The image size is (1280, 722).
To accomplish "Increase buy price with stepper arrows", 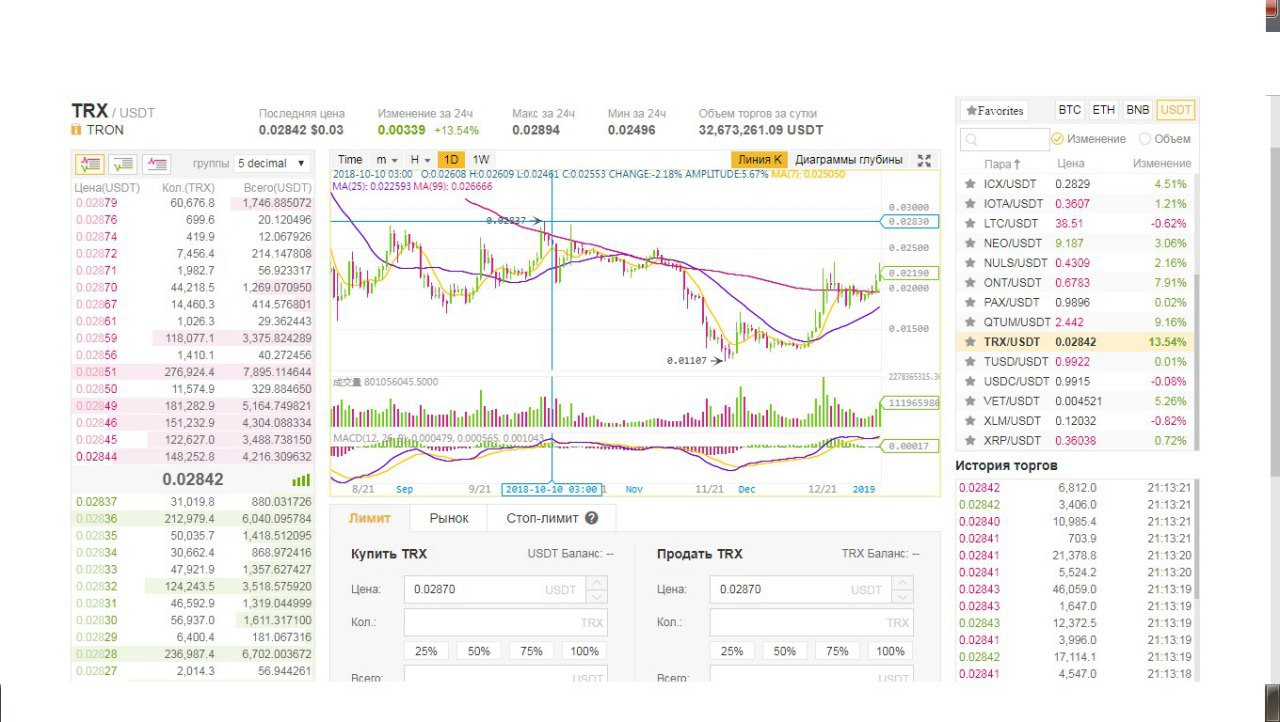I will [x=596, y=583].
